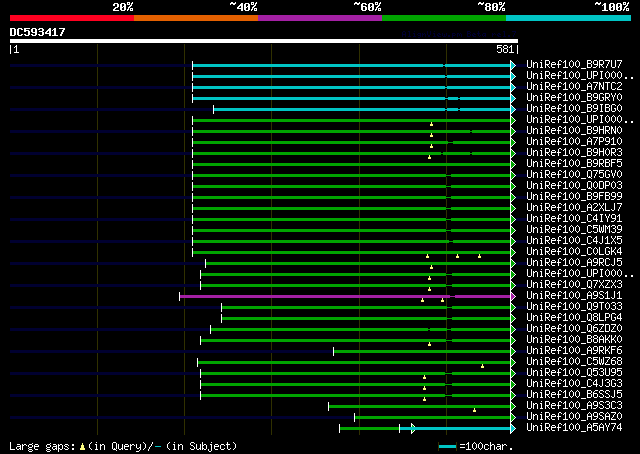Viewport: 640px width, 454px height.
Task: Click the green alignment bar in the A9RKF6 row
Action: [422, 352]
